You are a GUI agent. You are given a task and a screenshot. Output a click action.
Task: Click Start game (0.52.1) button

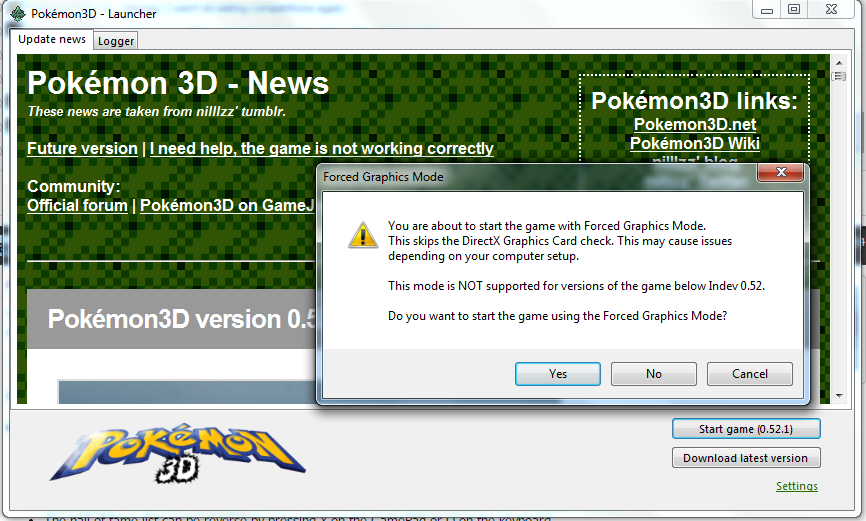coord(746,429)
